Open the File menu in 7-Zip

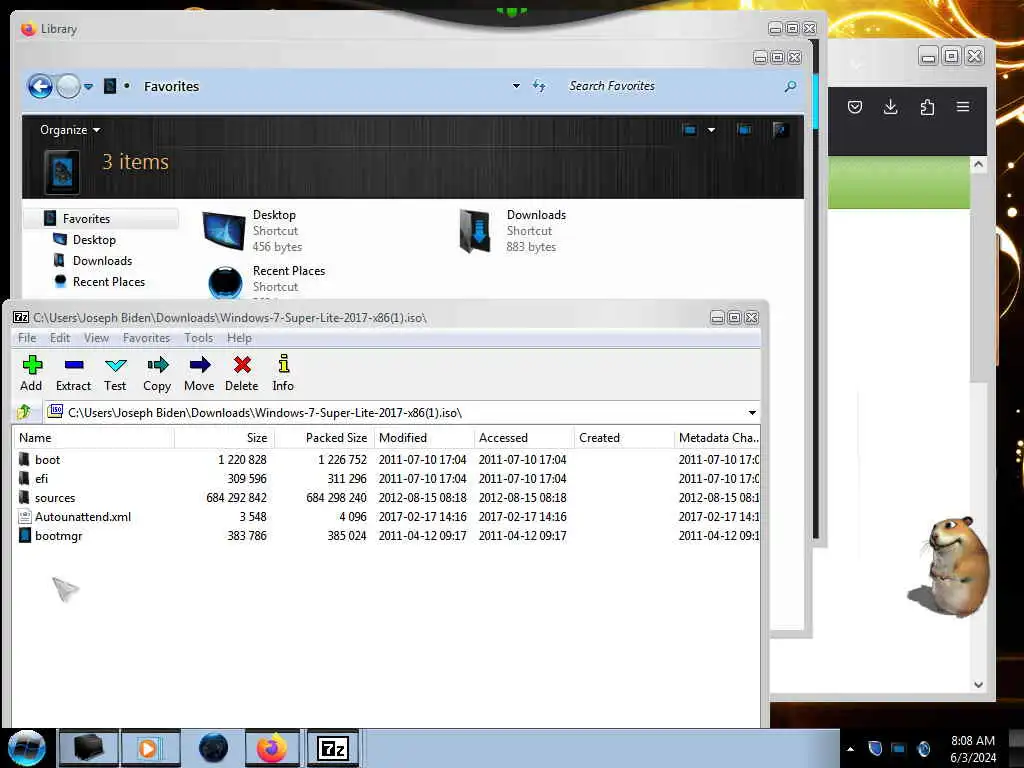tap(27, 338)
